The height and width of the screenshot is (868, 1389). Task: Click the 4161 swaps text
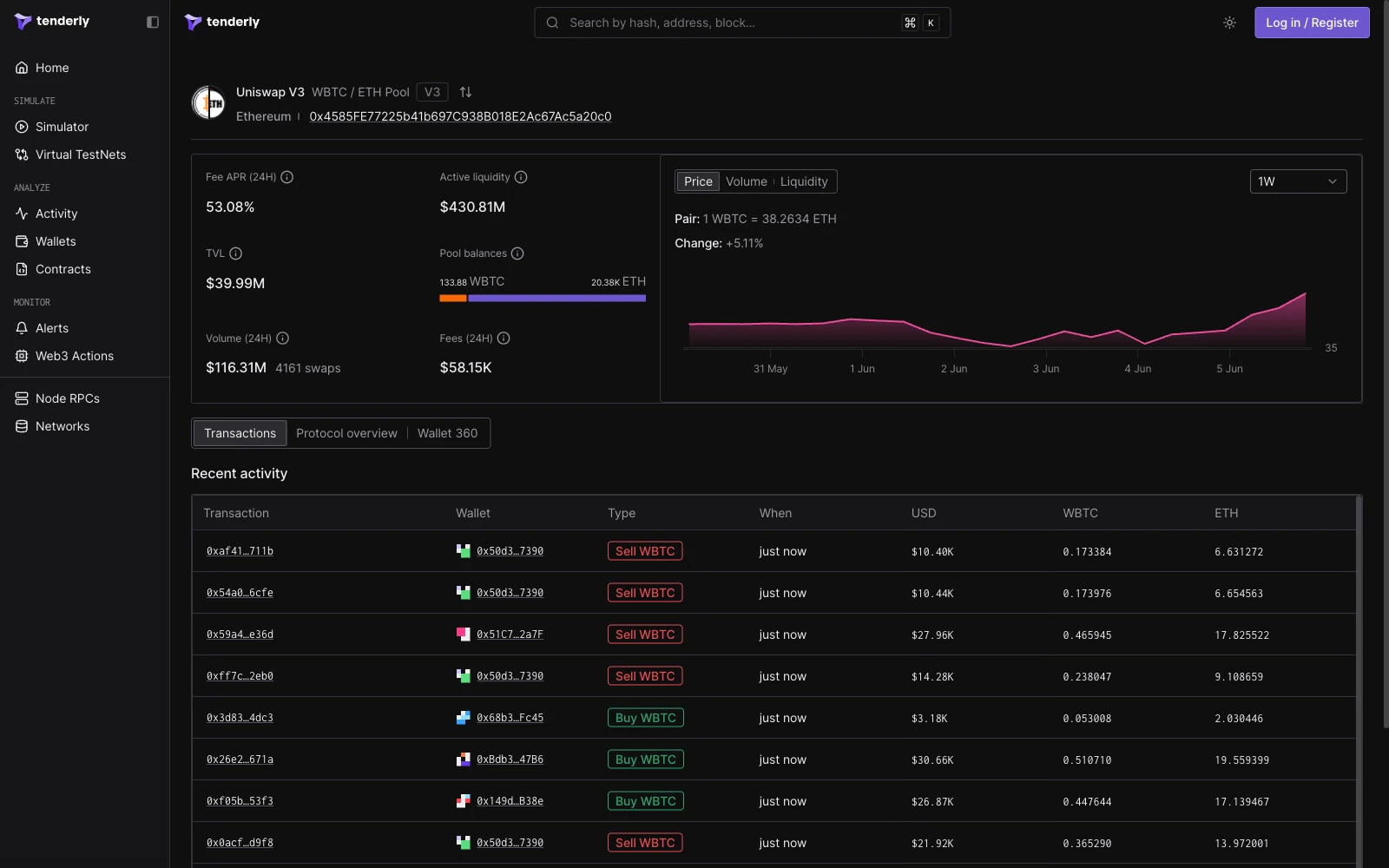tap(308, 368)
